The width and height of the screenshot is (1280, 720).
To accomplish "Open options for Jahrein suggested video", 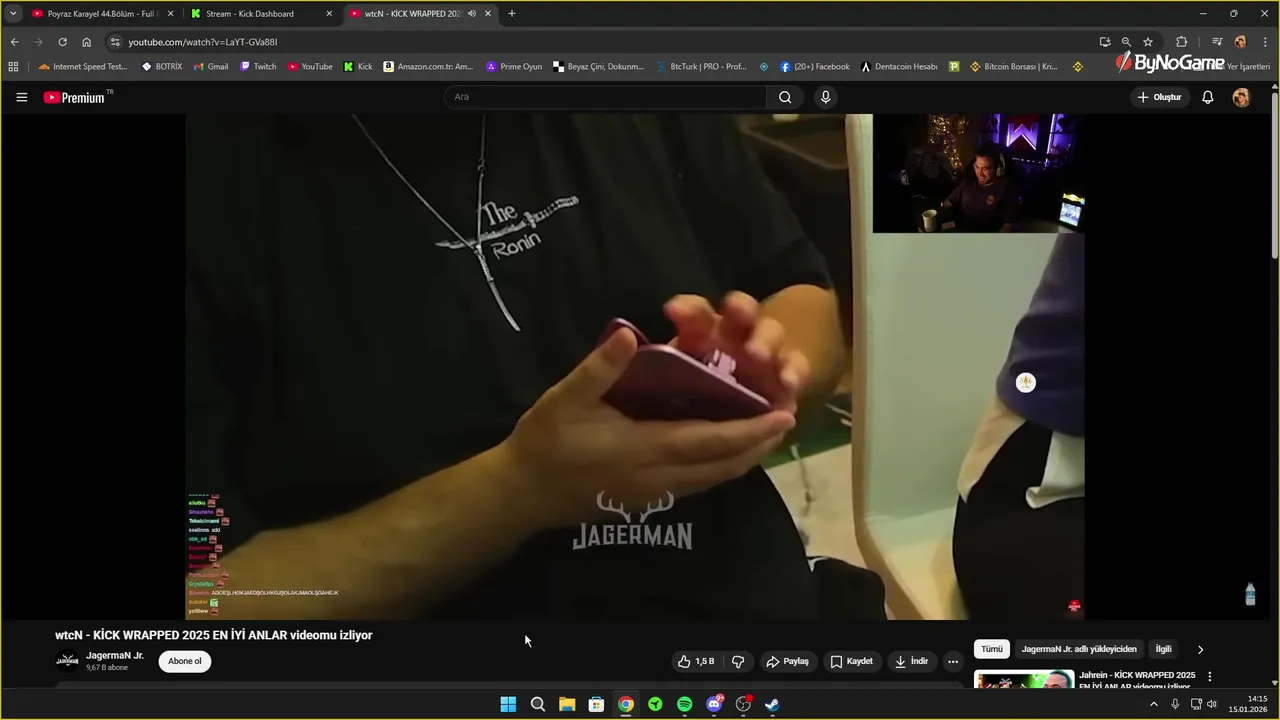I will 1209,677.
